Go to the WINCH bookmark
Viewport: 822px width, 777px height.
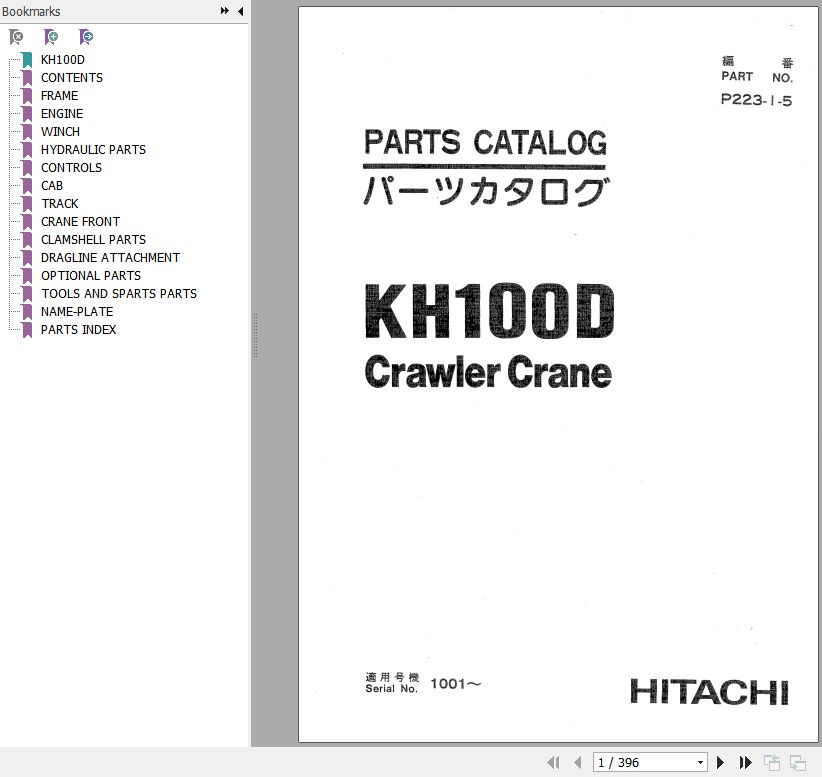[60, 132]
